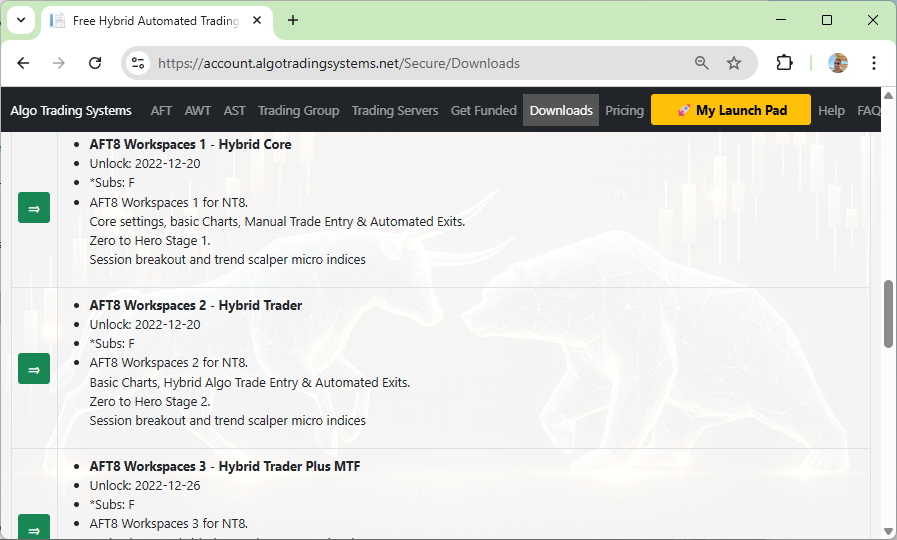Select the Free Hybrid Automated Trading tab
Screen dimensions: 897x540
pyautogui.click(x=156, y=21)
